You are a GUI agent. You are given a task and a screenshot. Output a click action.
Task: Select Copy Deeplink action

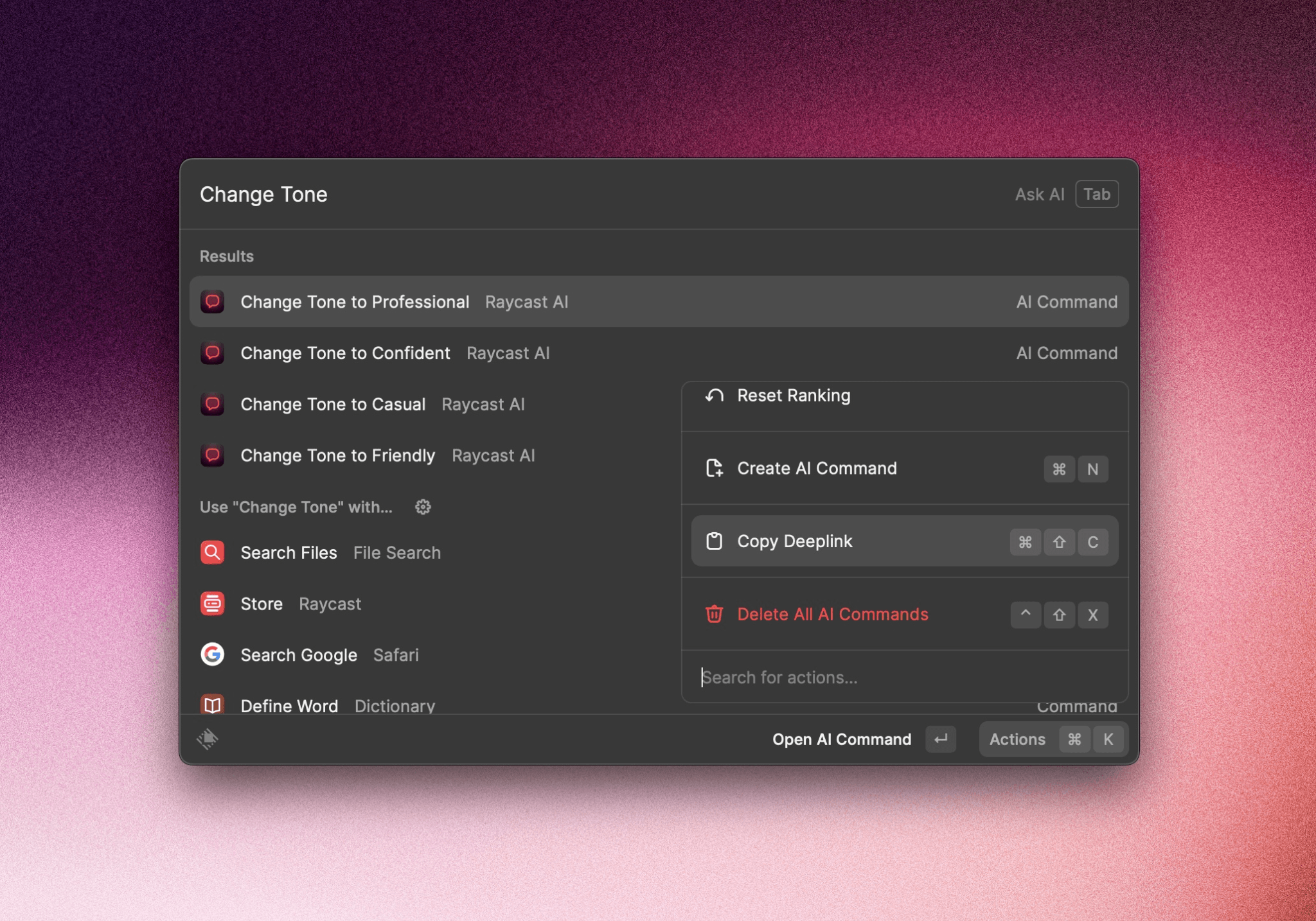coord(794,541)
